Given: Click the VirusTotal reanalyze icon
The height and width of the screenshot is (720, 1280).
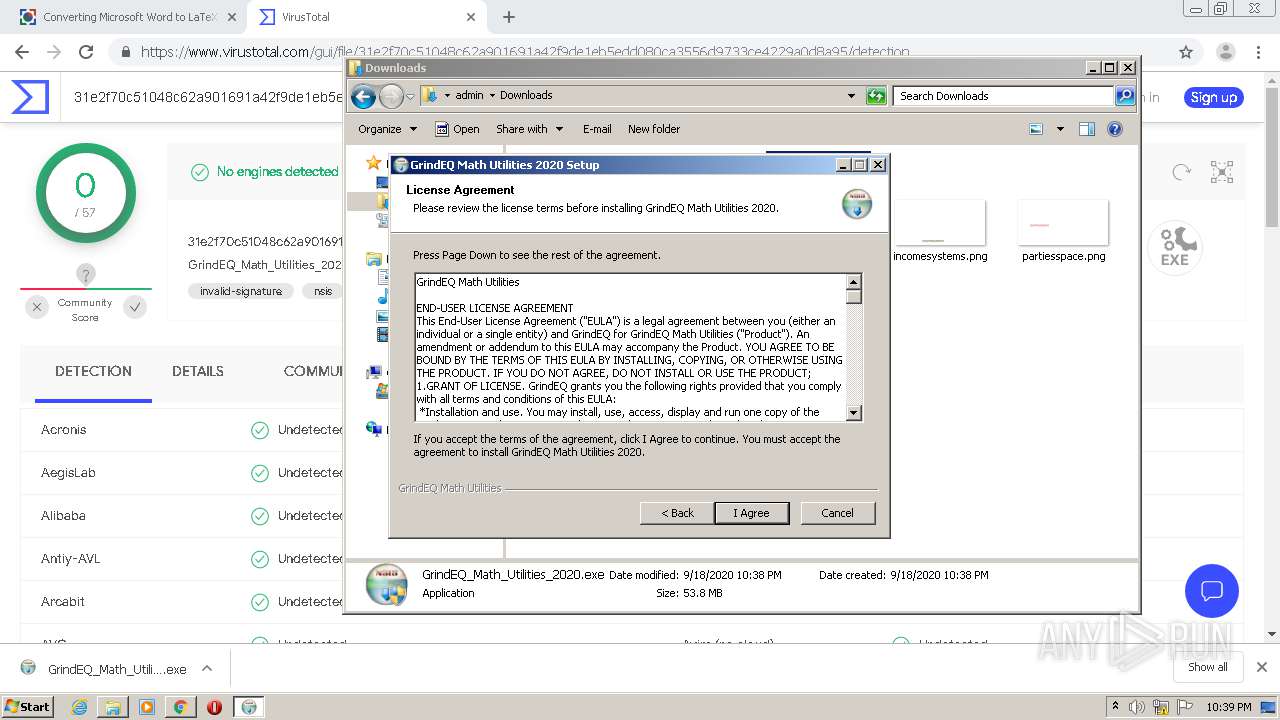Looking at the screenshot, I should (x=1182, y=172).
